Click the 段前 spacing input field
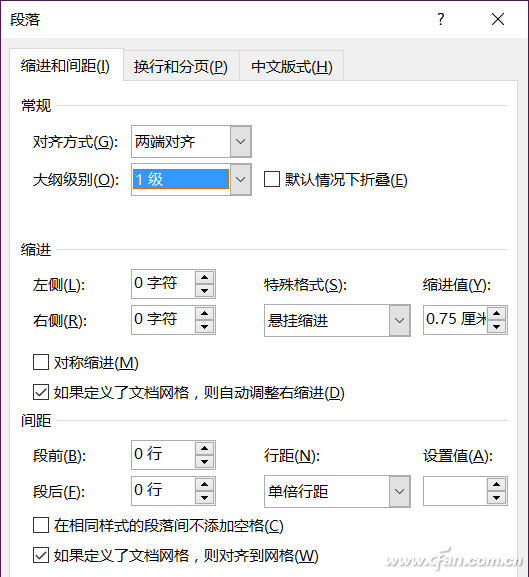The width and height of the screenshot is (529, 577). pyautogui.click(x=163, y=454)
